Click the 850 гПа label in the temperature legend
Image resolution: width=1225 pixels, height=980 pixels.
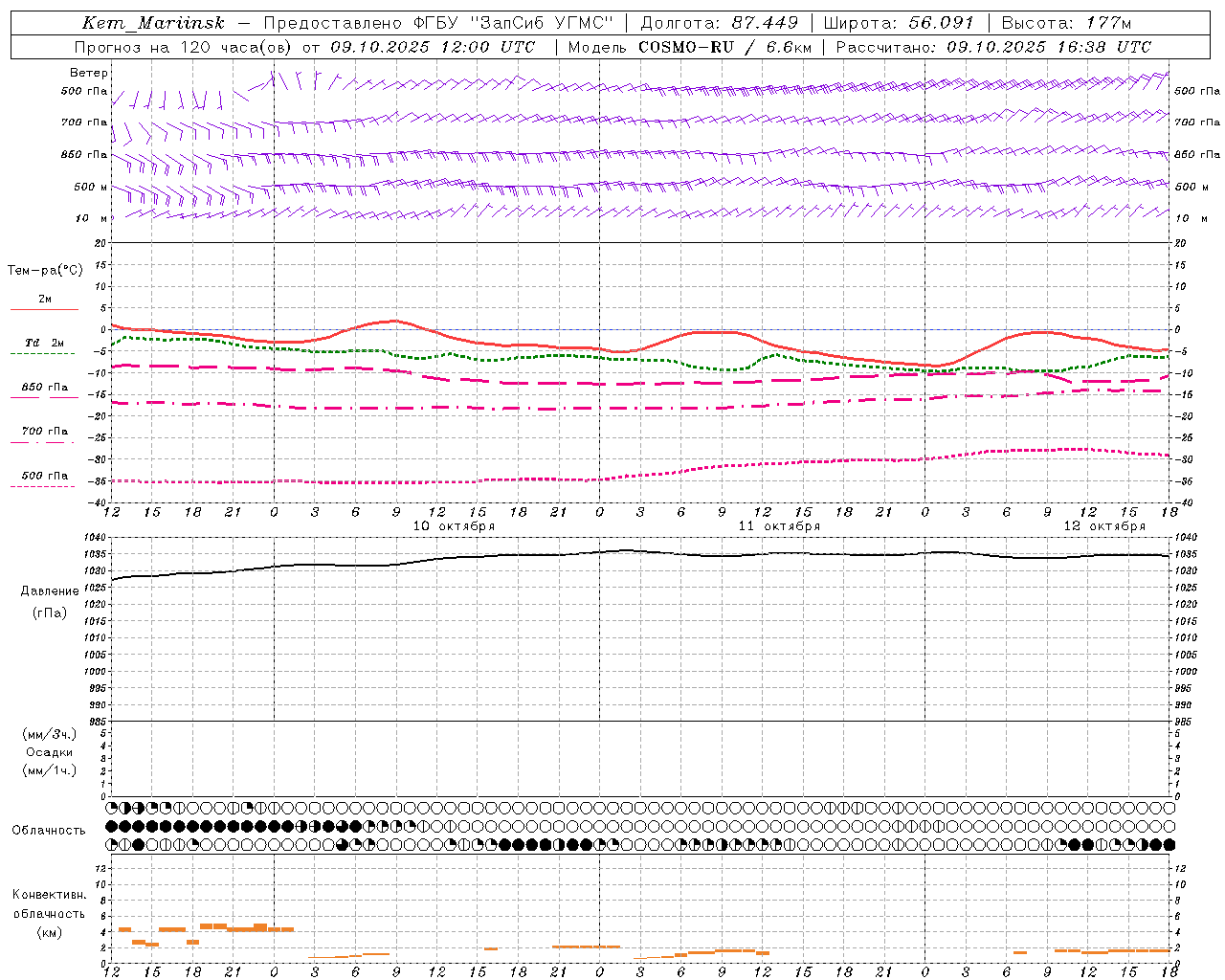click(x=45, y=388)
